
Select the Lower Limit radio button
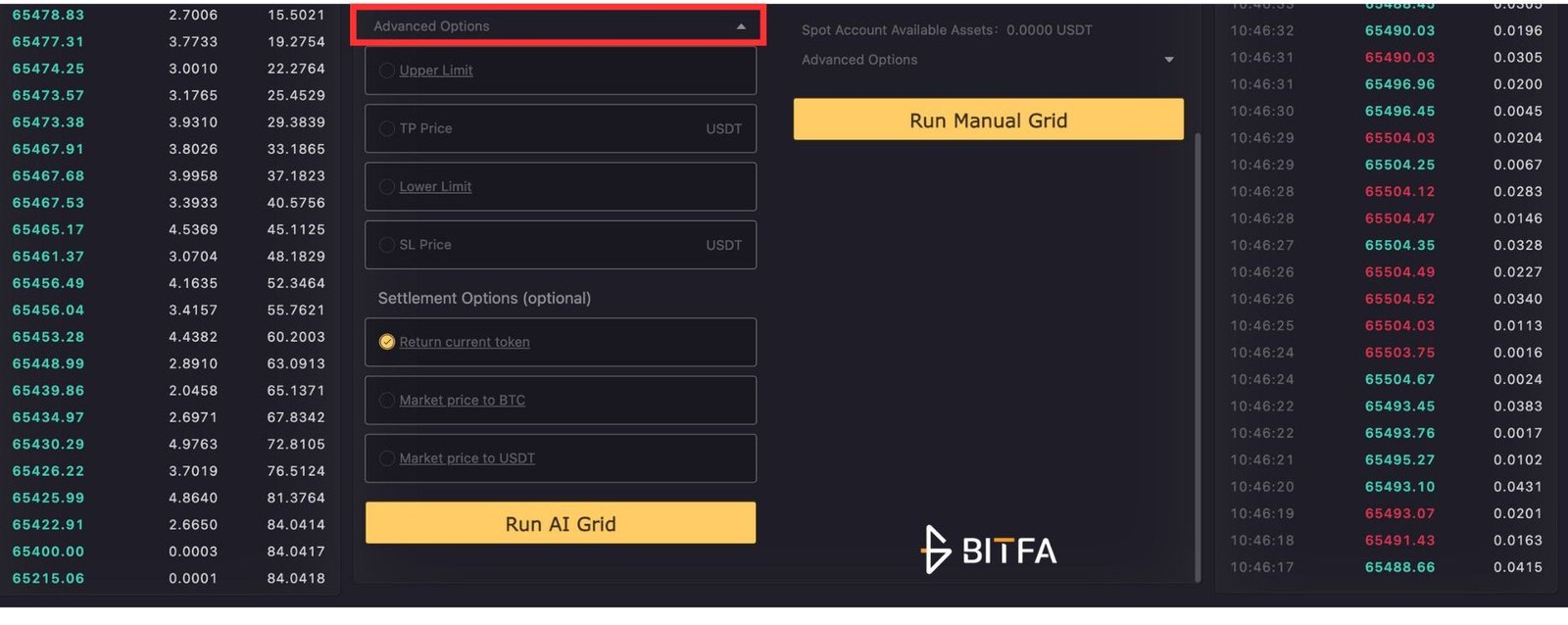coord(387,186)
